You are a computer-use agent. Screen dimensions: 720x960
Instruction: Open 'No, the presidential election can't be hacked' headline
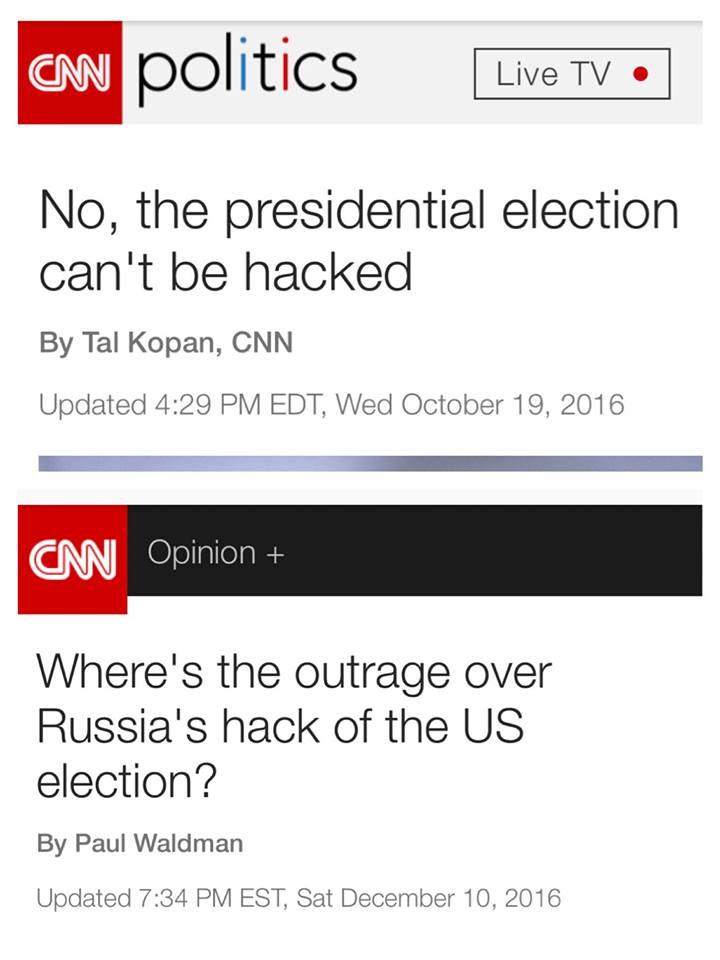coord(358,240)
